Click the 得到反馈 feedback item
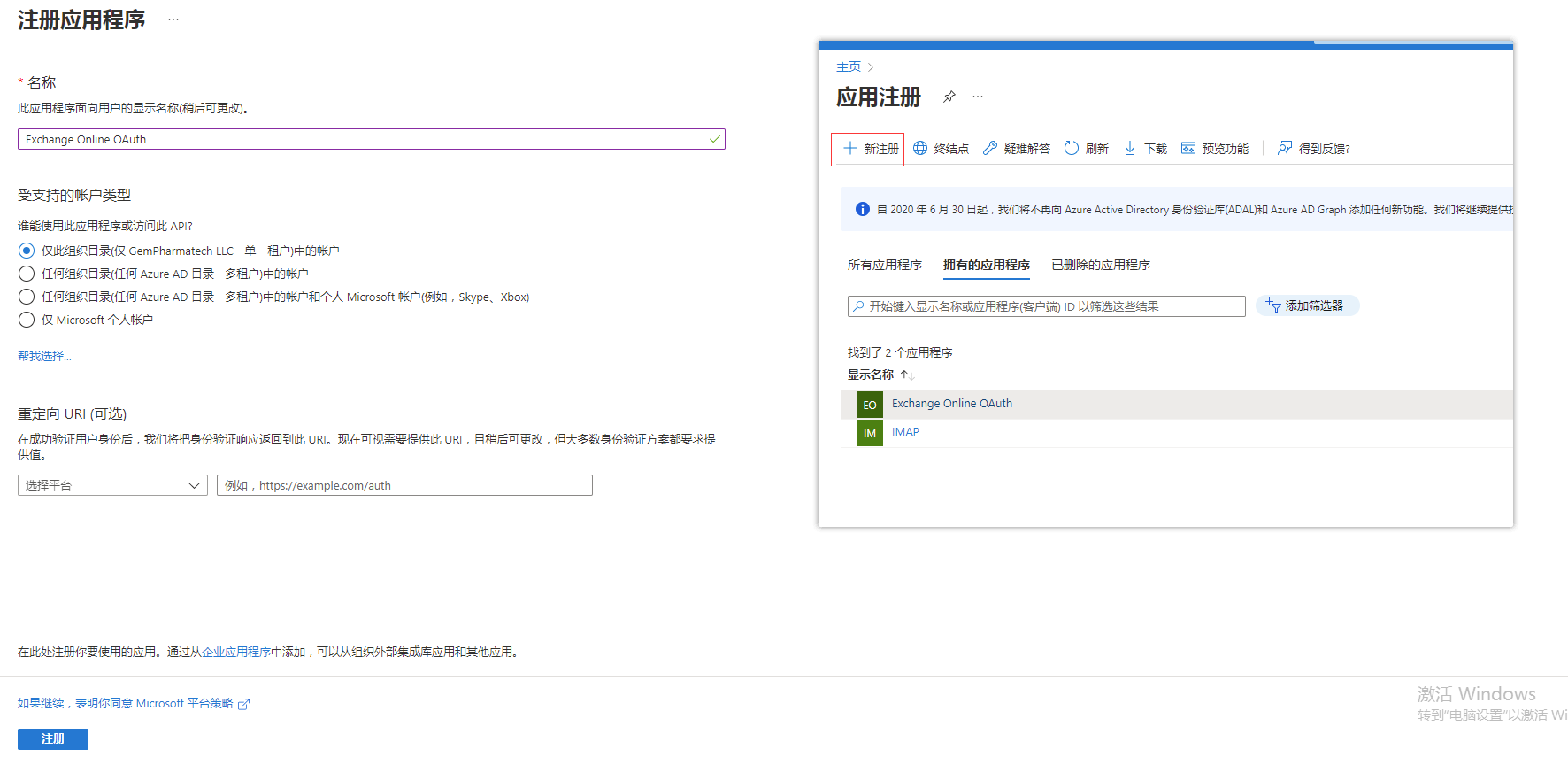 [1313, 149]
